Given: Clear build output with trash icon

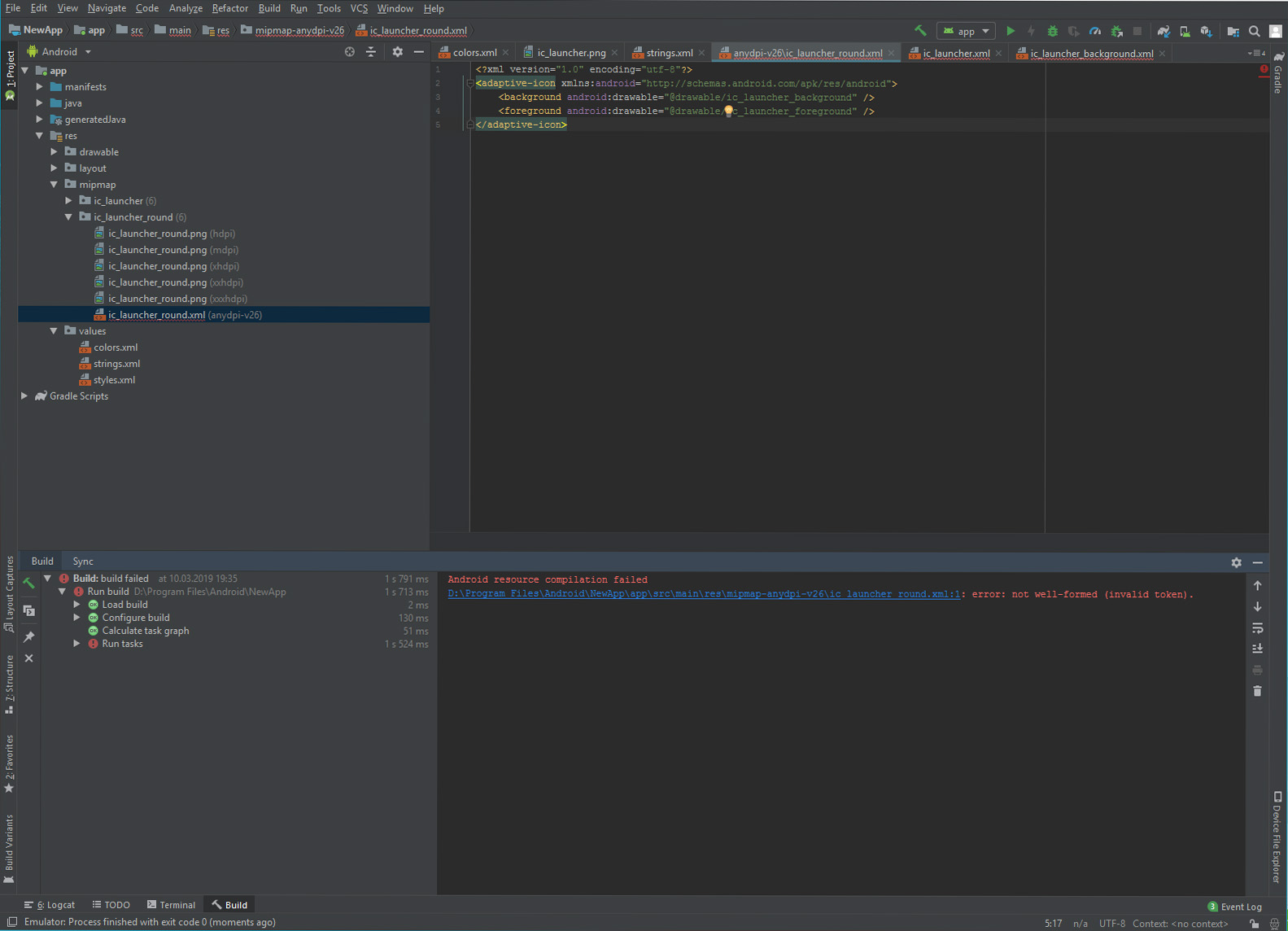Looking at the screenshot, I should tap(1257, 691).
